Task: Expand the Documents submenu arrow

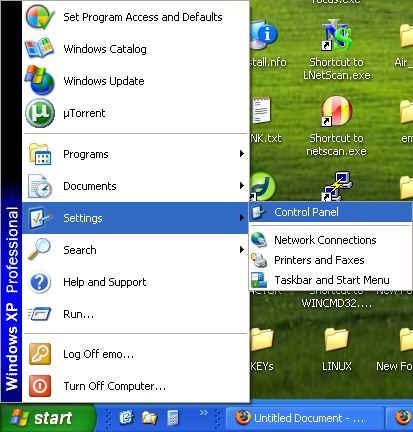Action: tap(242, 186)
